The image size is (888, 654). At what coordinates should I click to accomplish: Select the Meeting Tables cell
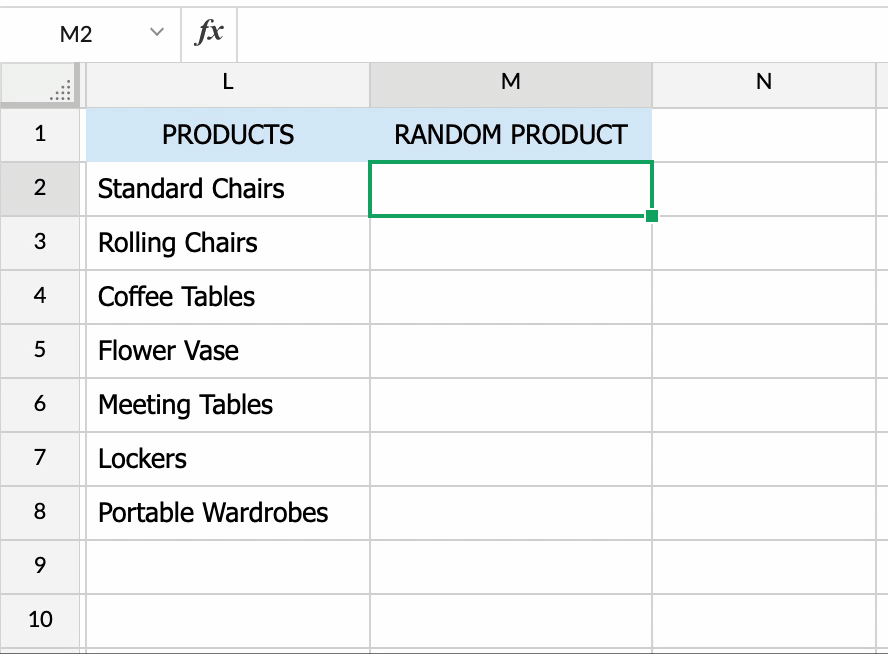226,404
